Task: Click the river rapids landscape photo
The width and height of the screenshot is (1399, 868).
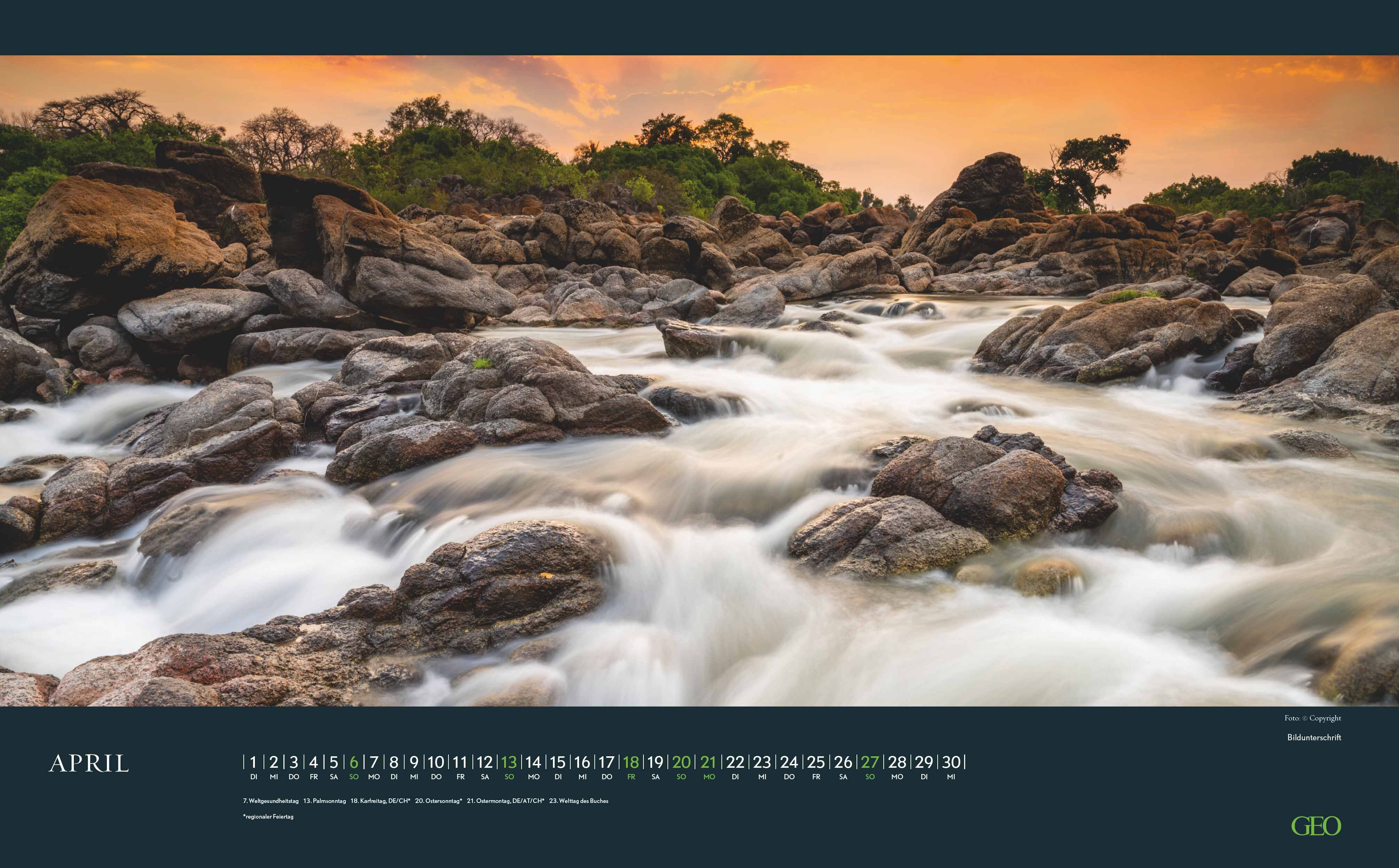Action: (699, 381)
